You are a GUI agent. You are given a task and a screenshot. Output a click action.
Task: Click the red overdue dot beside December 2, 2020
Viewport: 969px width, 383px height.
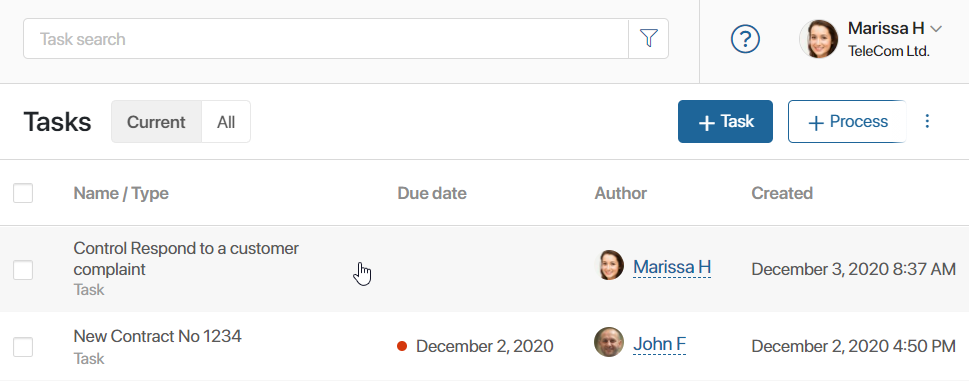click(402, 346)
